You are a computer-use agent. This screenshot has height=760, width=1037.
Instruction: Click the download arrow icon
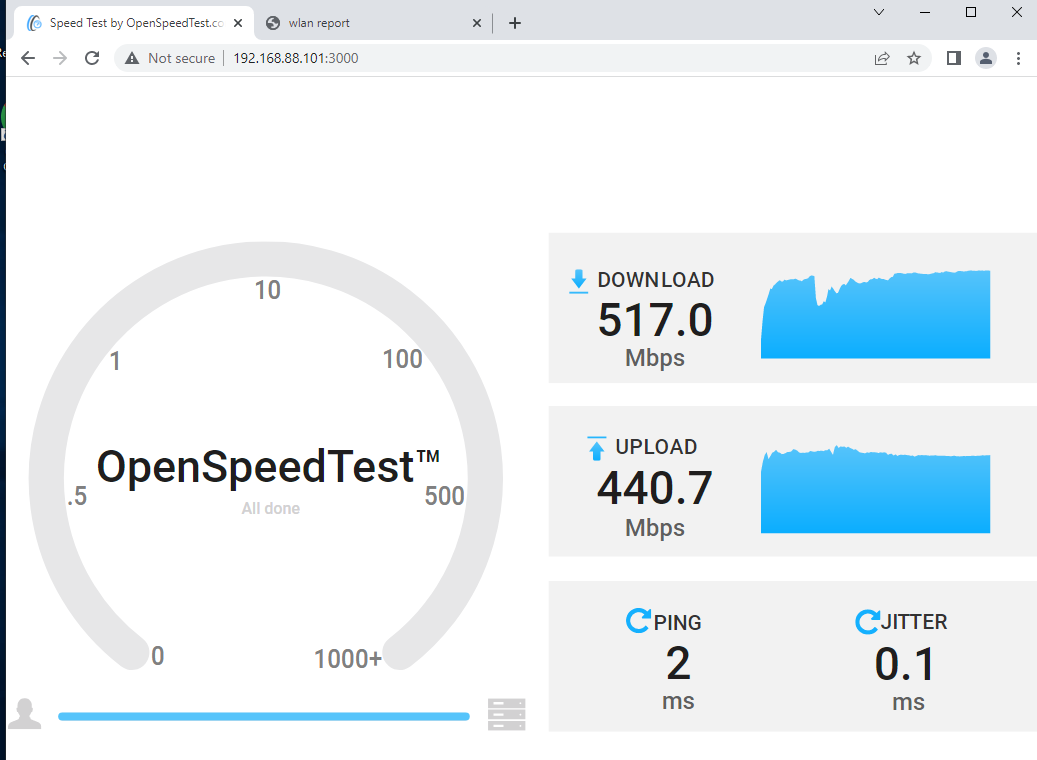[x=579, y=281]
